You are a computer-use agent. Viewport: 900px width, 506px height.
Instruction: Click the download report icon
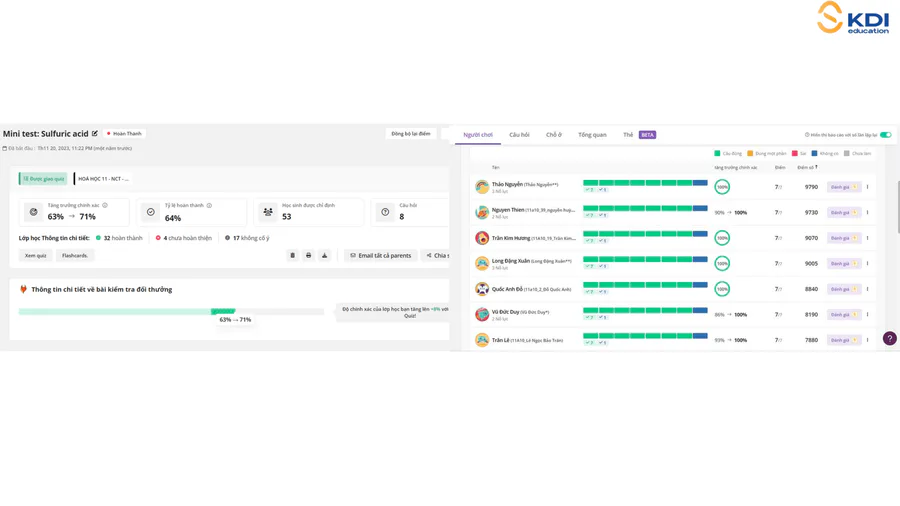324,255
